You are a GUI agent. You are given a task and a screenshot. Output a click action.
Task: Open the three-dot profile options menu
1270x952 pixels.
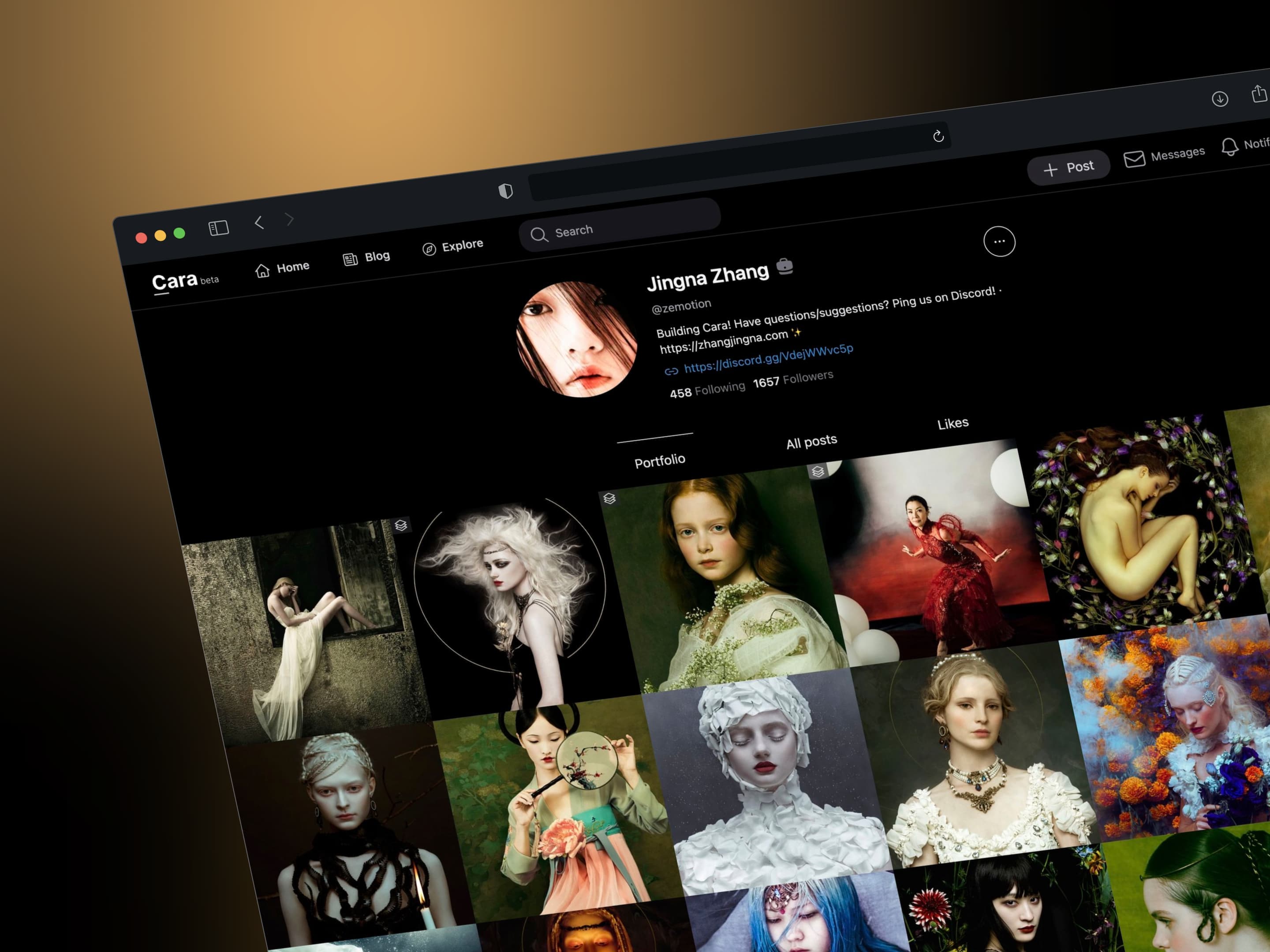tap(999, 242)
